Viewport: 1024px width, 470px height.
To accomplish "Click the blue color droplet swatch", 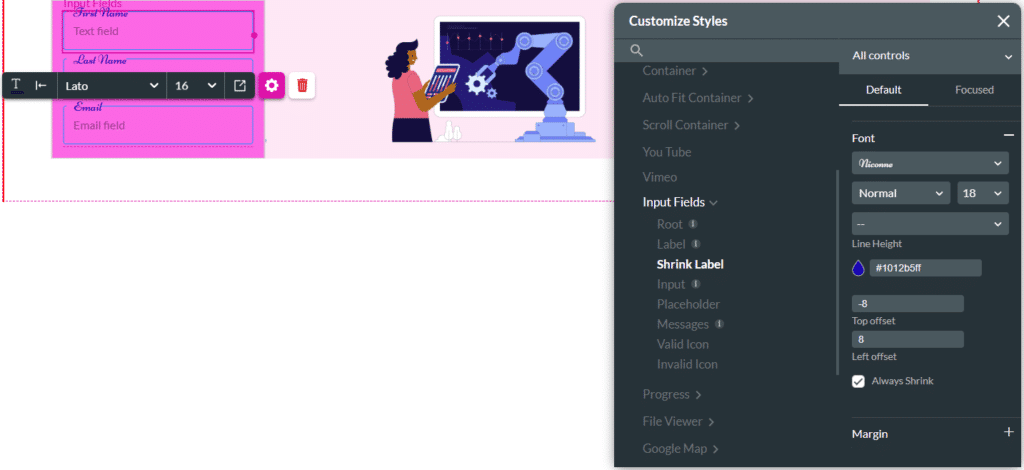I will click(x=858, y=268).
